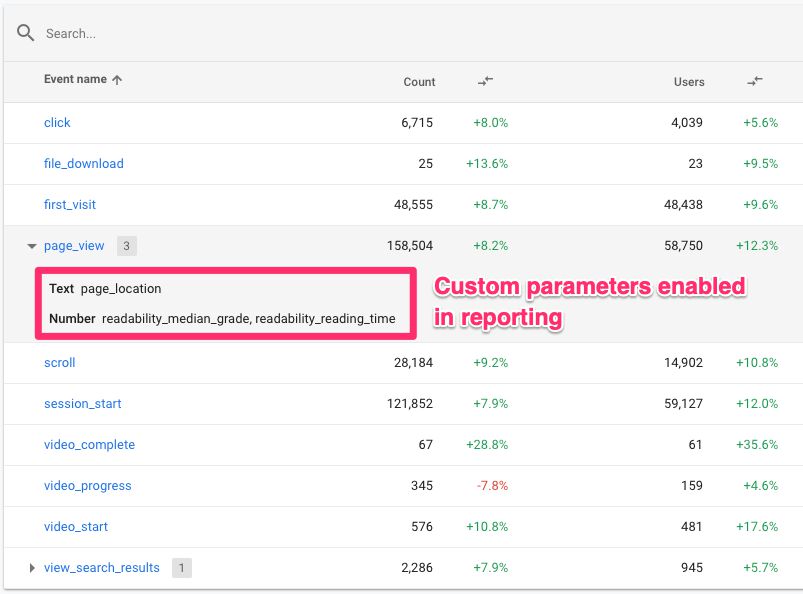Click the comparison arrows icon next to Count

pos(486,81)
